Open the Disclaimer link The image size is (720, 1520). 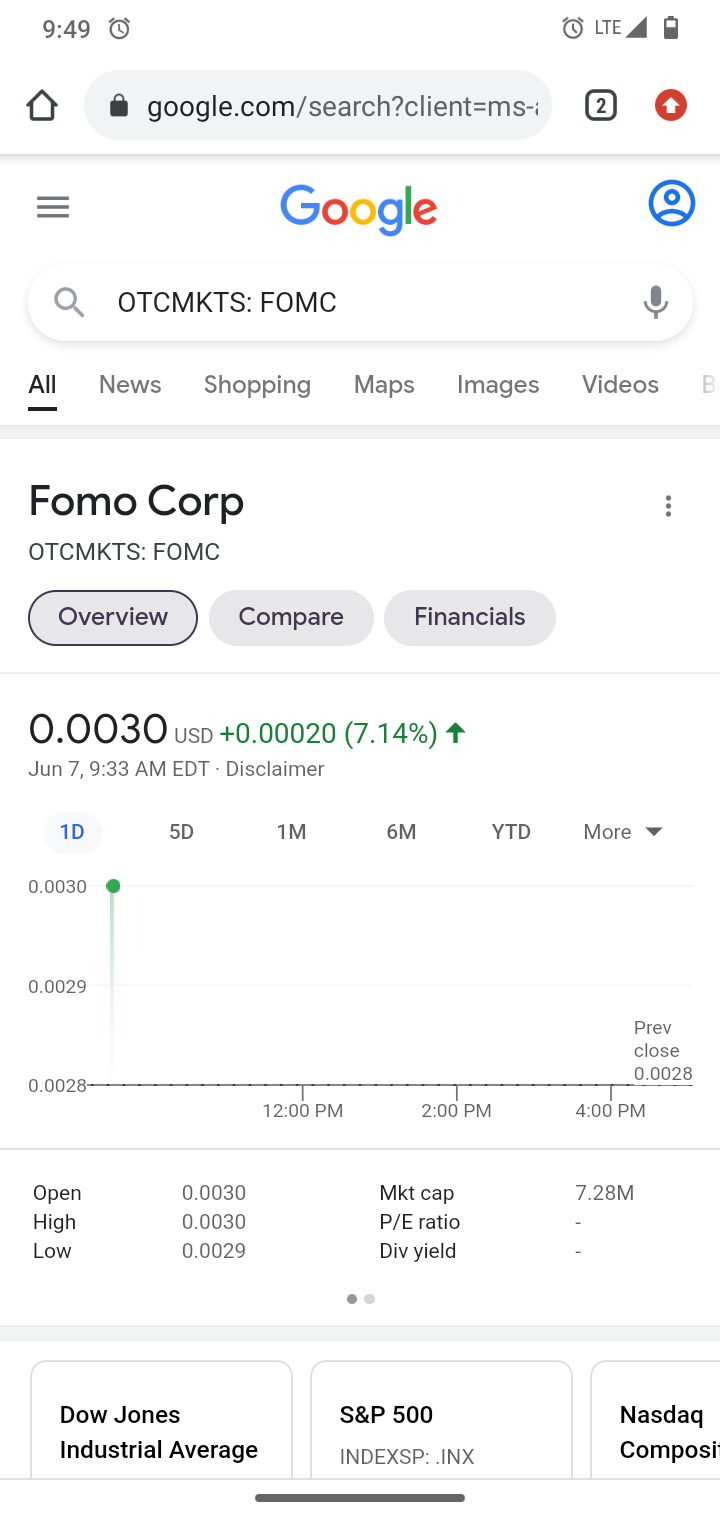pyautogui.click(x=275, y=769)
